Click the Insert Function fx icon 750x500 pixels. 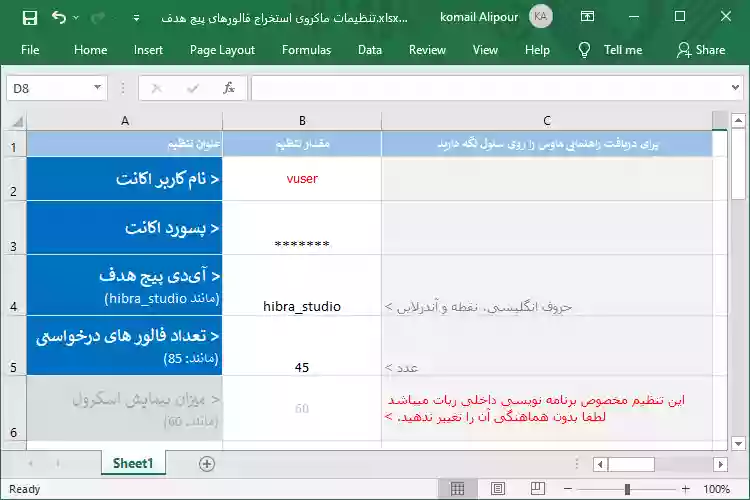[x=229, y=88]
